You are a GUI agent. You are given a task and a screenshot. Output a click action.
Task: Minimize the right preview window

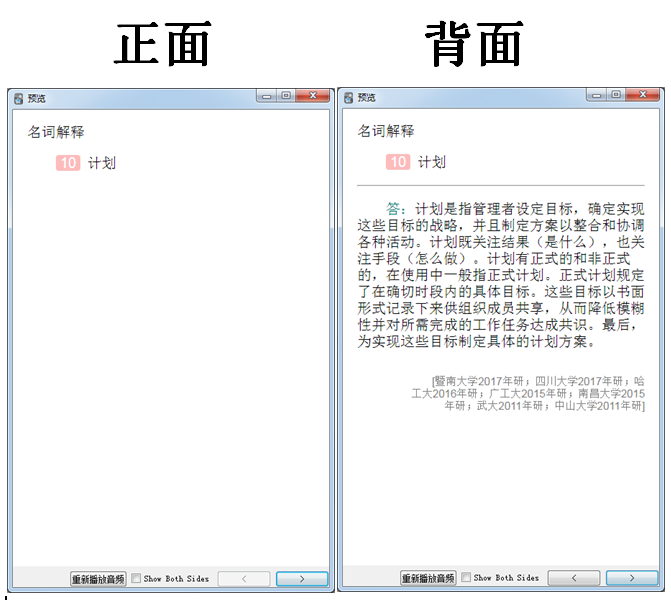pos(597,95)
